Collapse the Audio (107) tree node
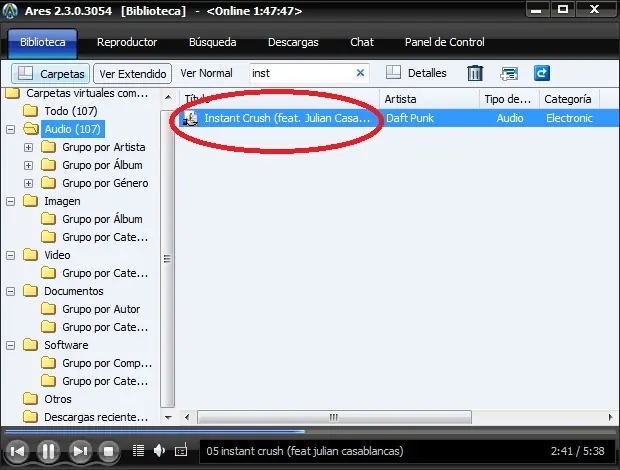Image resolution: width=620 pixels, height=470 pixels. click(11, 129)
